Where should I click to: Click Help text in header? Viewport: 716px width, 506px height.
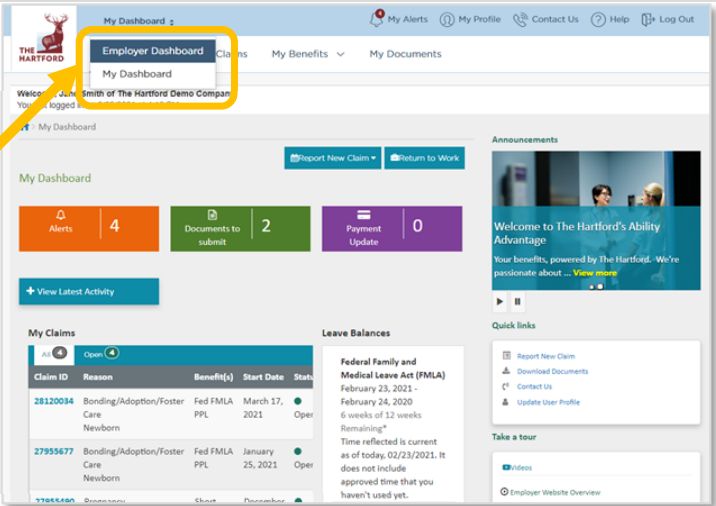pyautogui.click(x=619, y=19)
